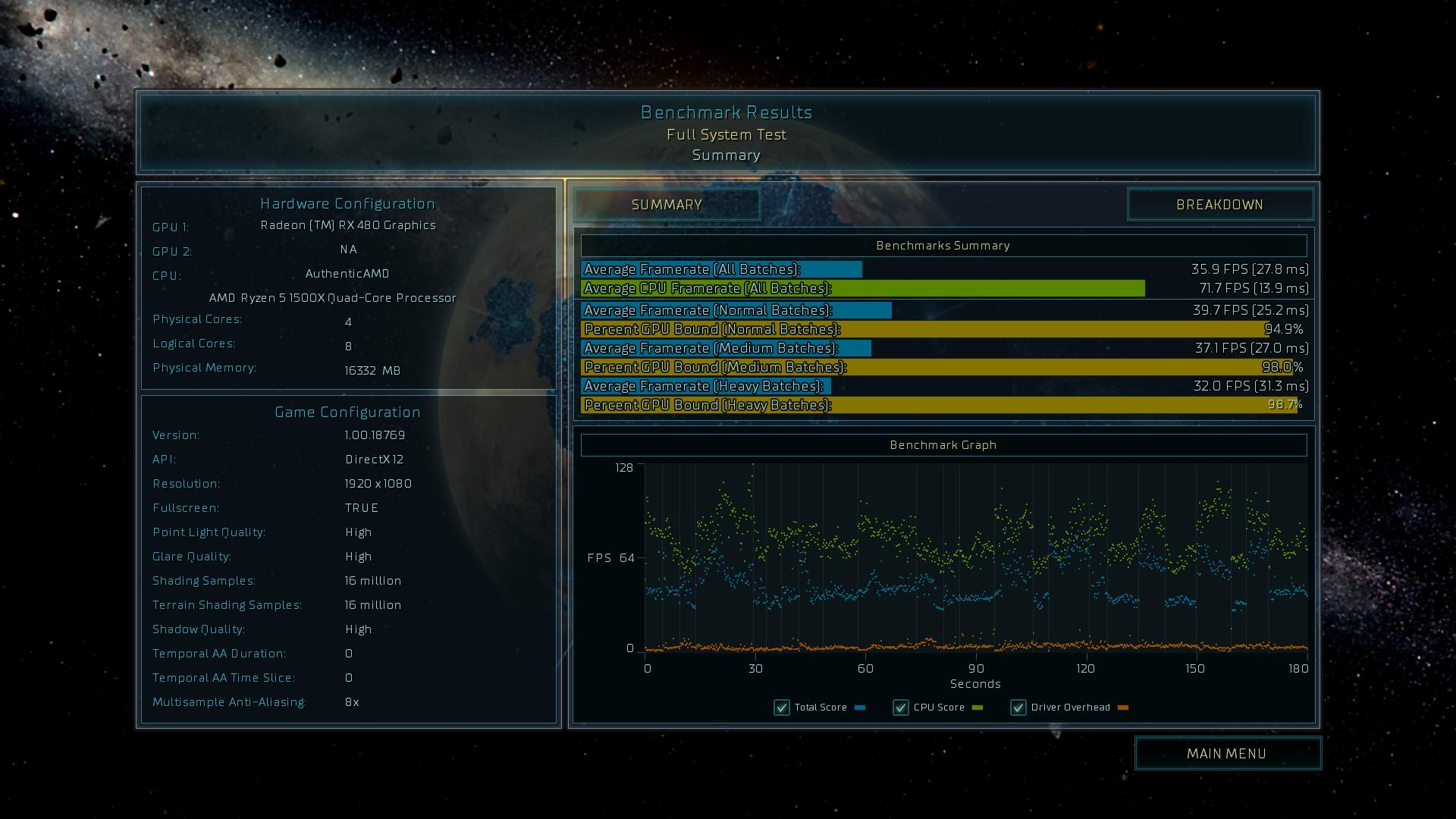Screen dimensions: 1456x819
Task: Switch to the SUMMARY tab
Action: tap(667, 205)
